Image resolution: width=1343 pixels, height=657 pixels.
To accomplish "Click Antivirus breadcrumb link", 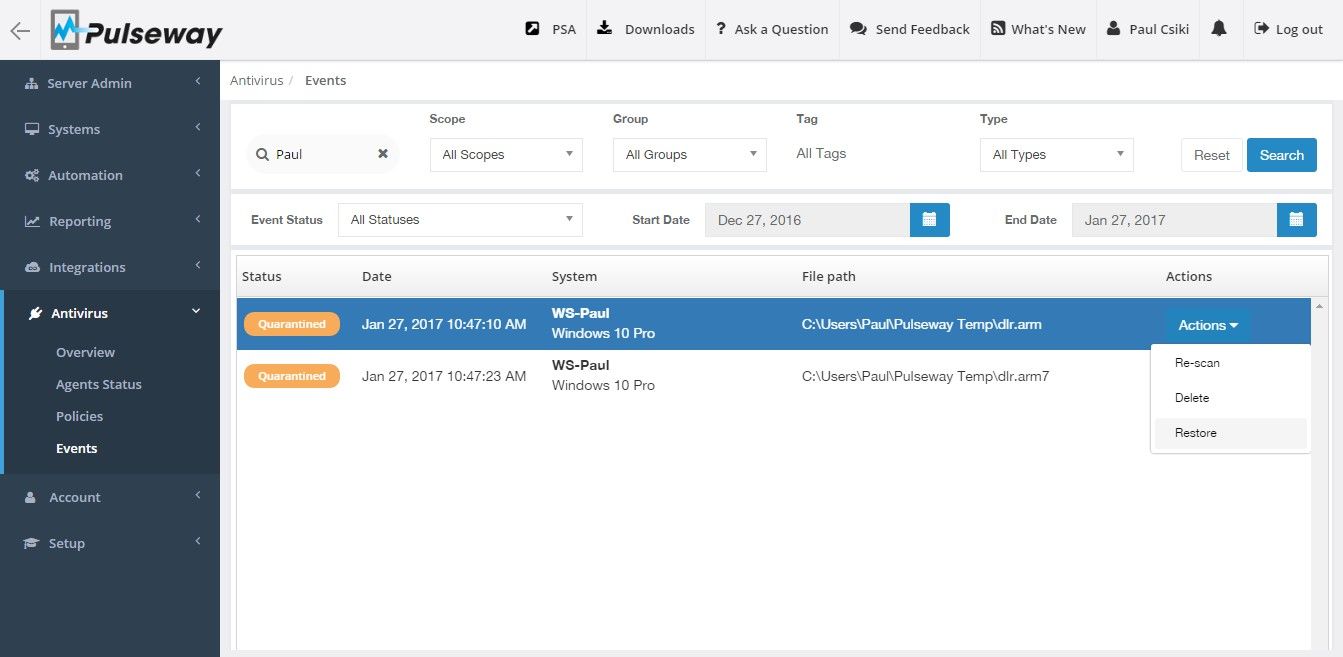I will pos(256,80).
